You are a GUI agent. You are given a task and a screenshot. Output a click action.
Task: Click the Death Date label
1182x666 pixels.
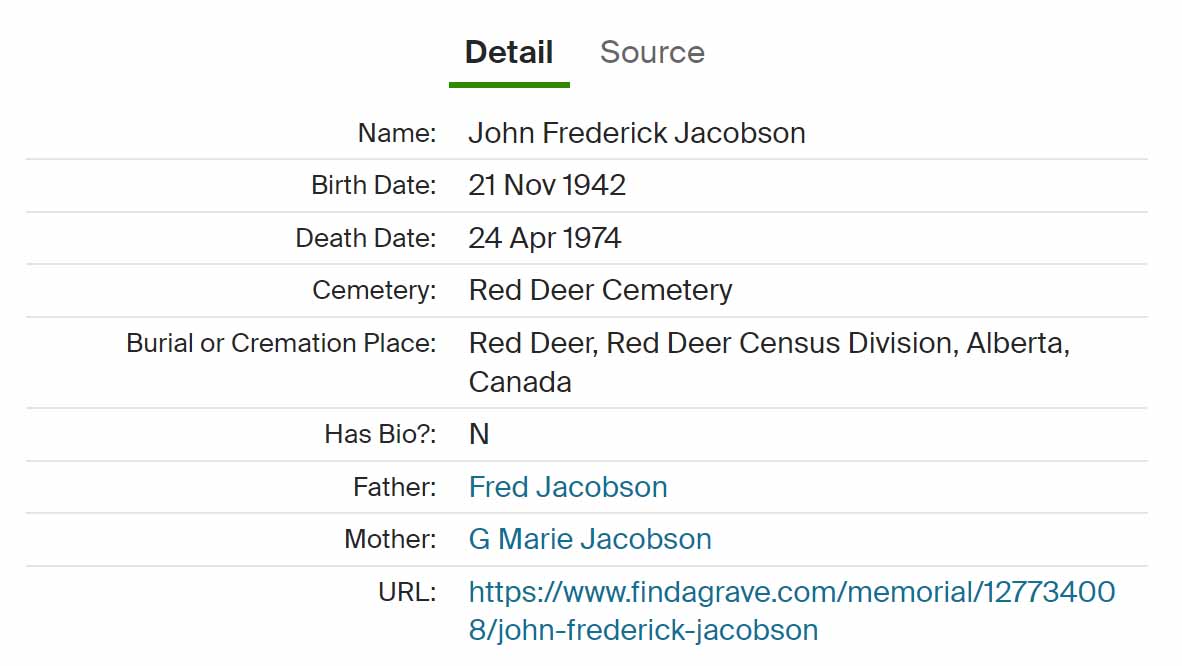coord(366,238)
